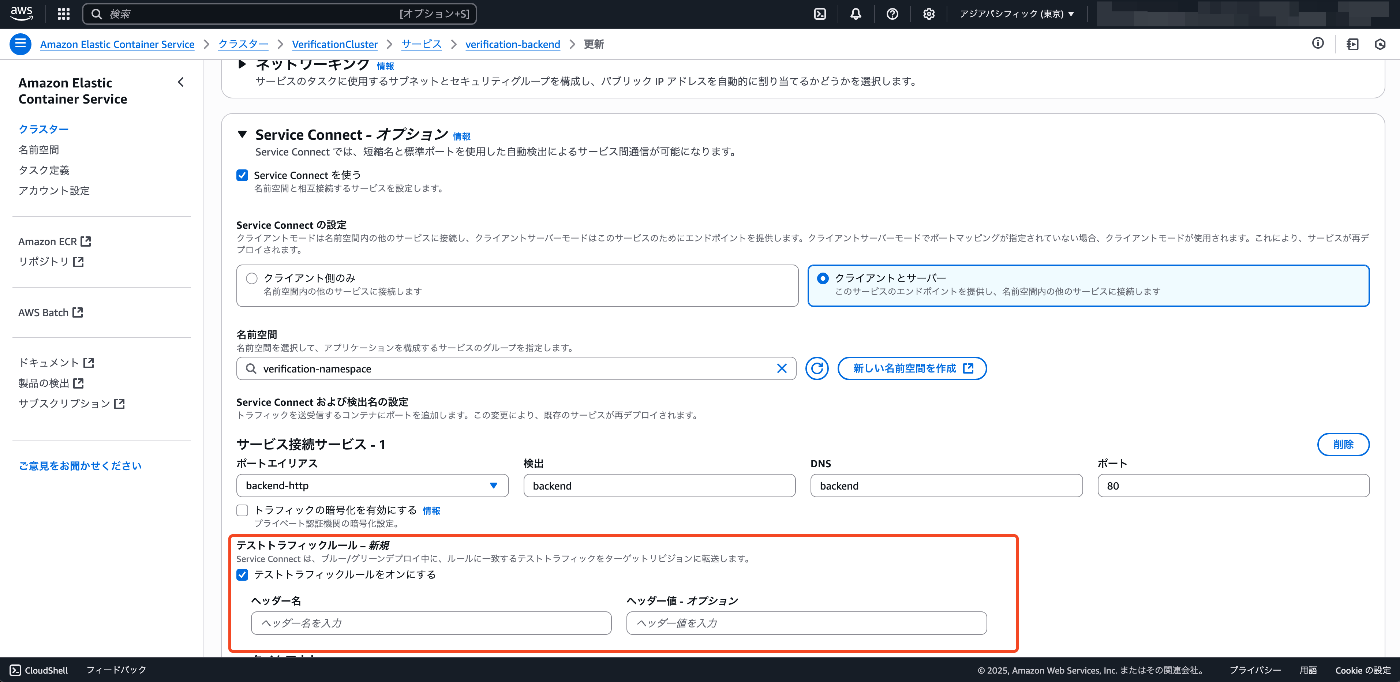Select クライアントとサーバー radio option

tap(823, 278)
